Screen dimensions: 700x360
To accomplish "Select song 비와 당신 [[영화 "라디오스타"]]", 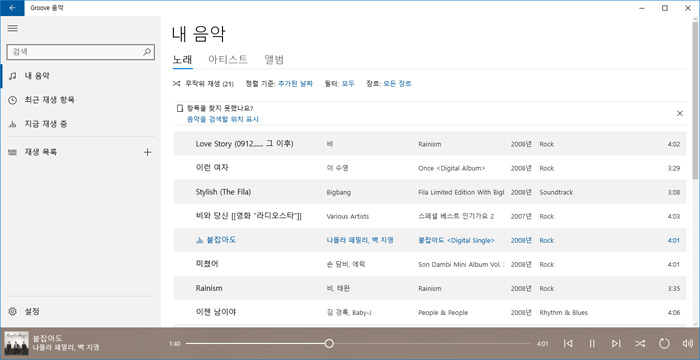I will click(429, 216).
